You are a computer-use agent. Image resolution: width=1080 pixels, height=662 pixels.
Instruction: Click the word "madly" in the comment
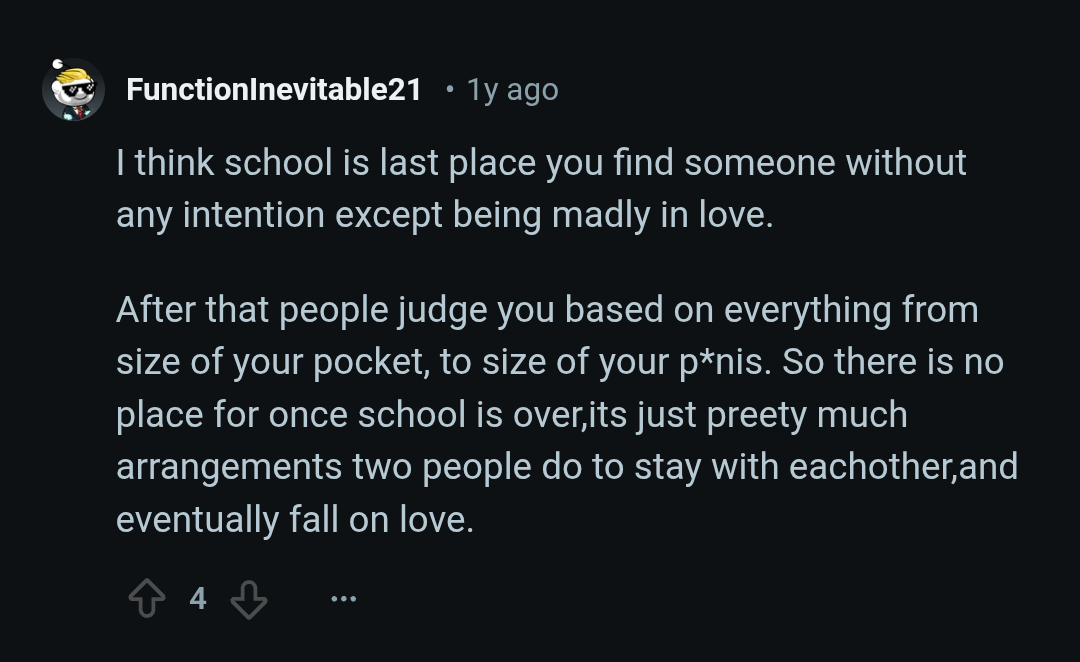point(598,215)
